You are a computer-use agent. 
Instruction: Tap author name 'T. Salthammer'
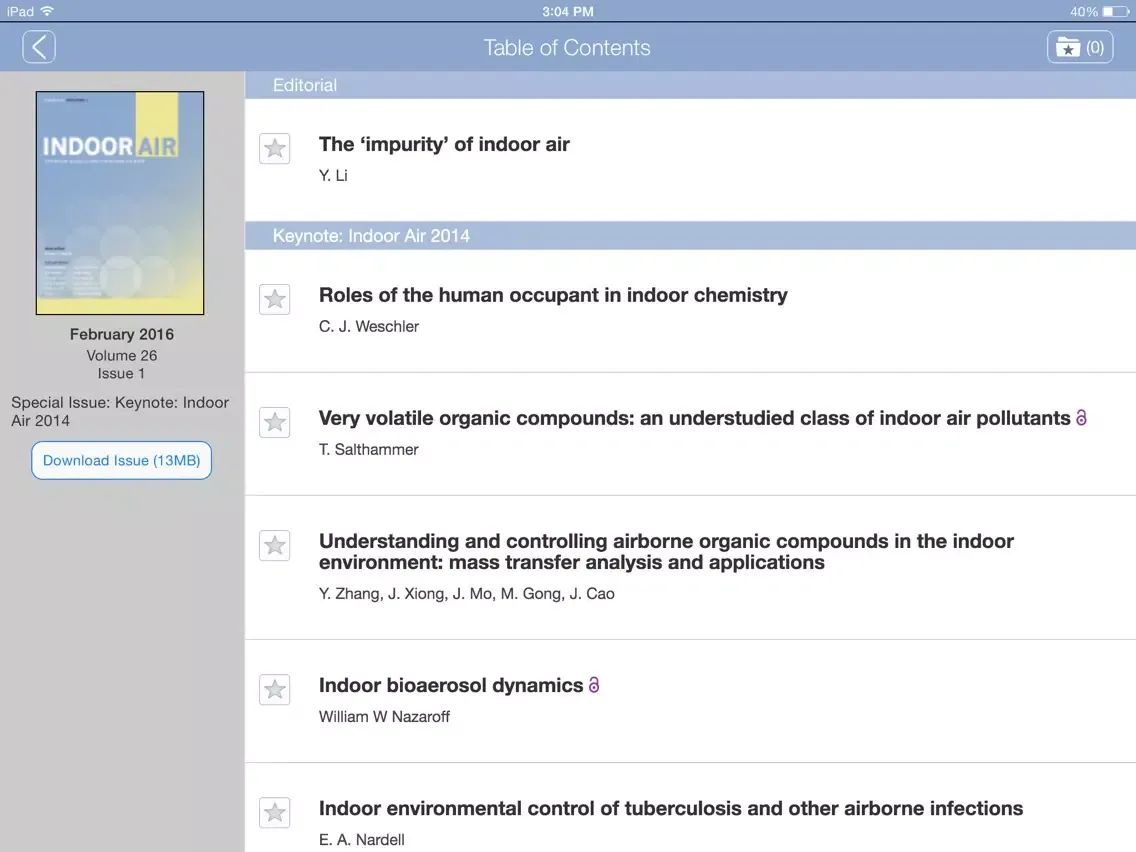(x=369, y=449)
